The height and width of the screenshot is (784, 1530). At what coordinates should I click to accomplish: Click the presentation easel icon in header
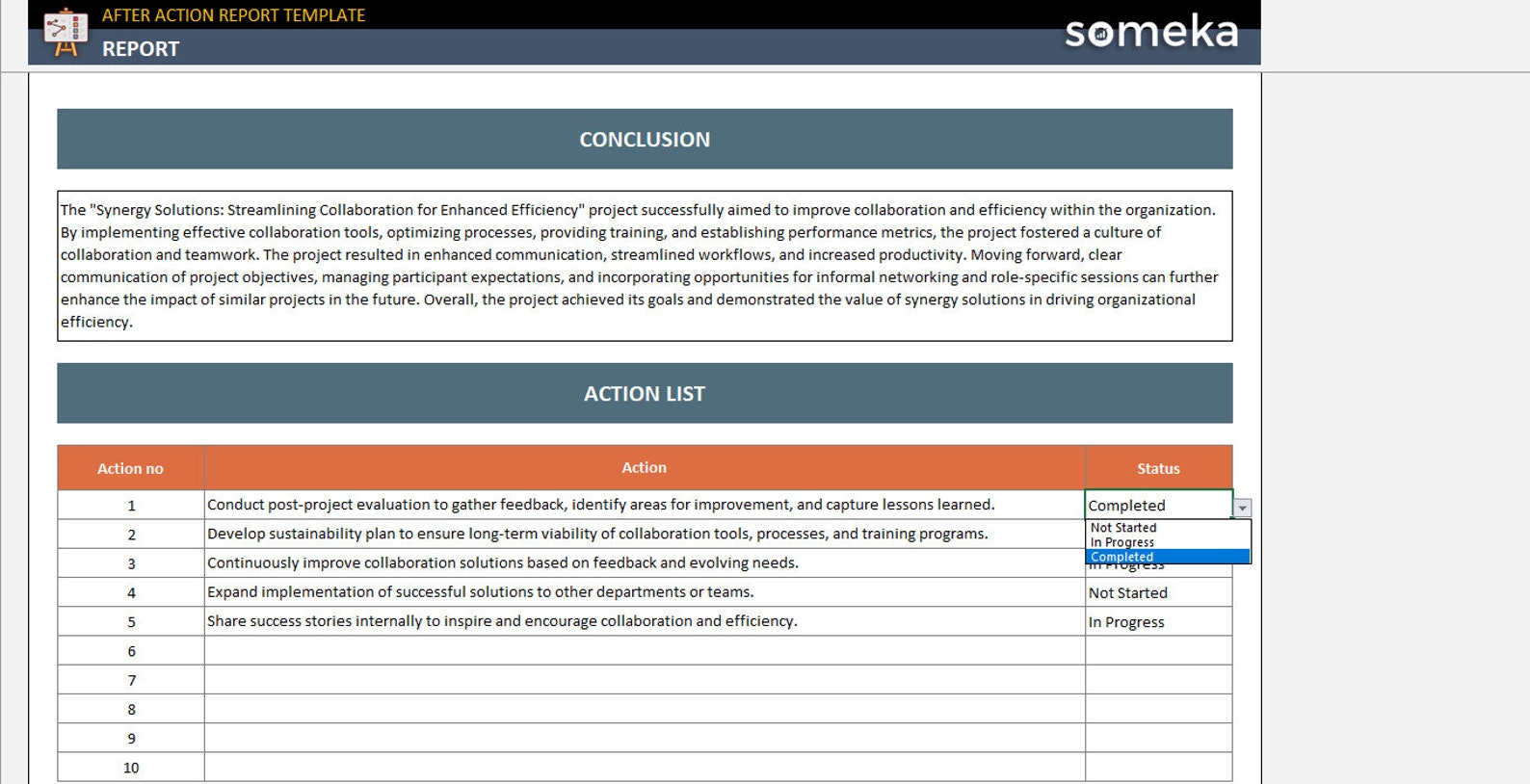tap(66, 32)
